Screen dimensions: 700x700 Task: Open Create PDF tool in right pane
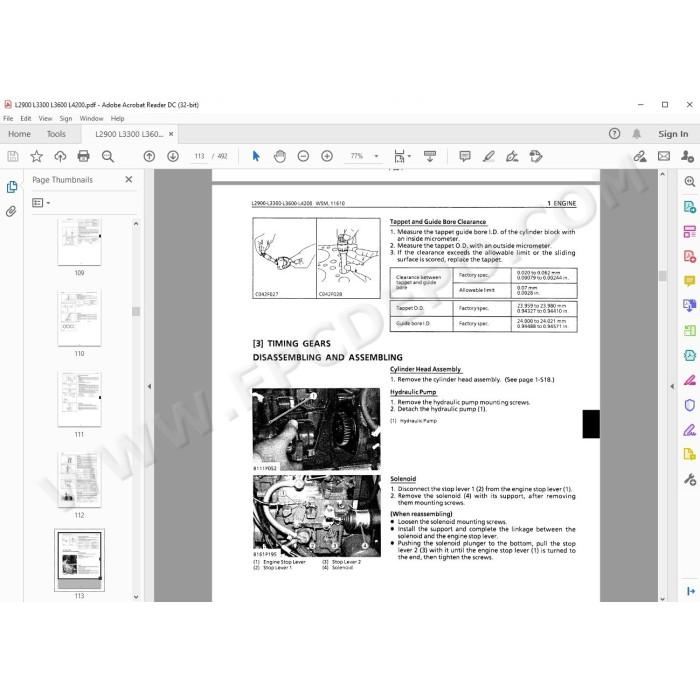[x=690, y=256]
